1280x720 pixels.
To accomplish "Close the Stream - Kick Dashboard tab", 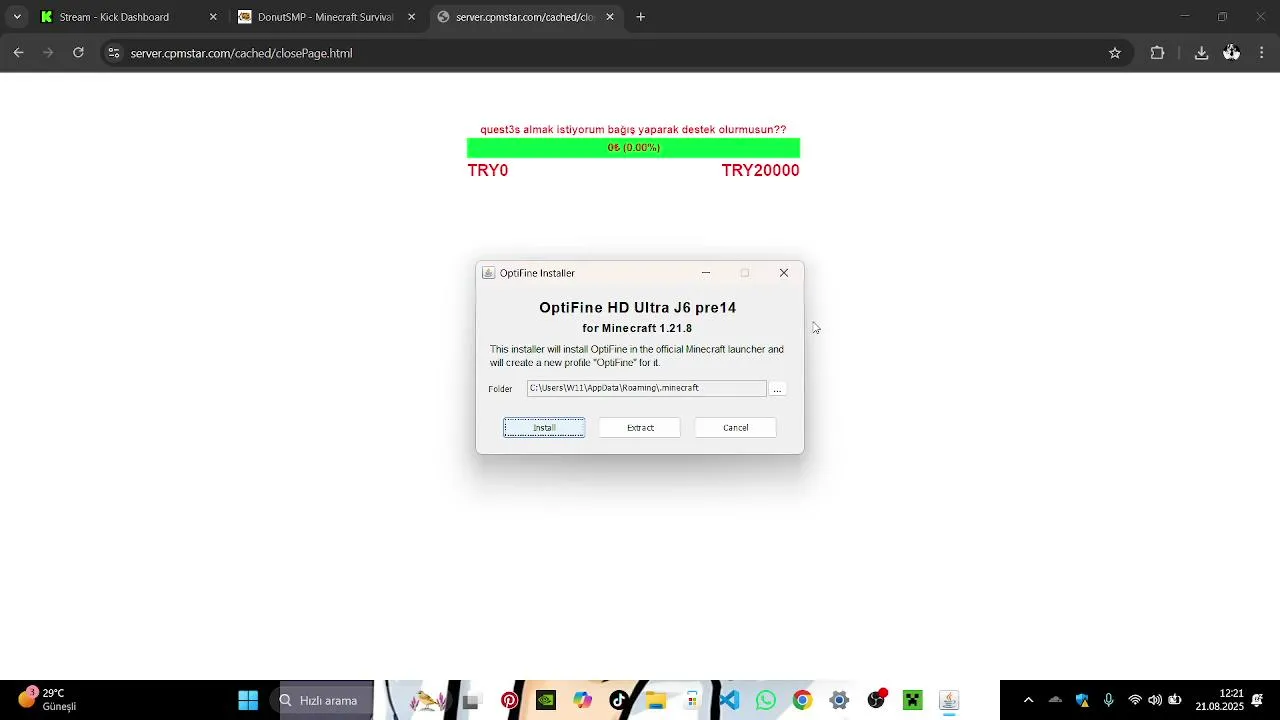I will [x=213, y=17].
